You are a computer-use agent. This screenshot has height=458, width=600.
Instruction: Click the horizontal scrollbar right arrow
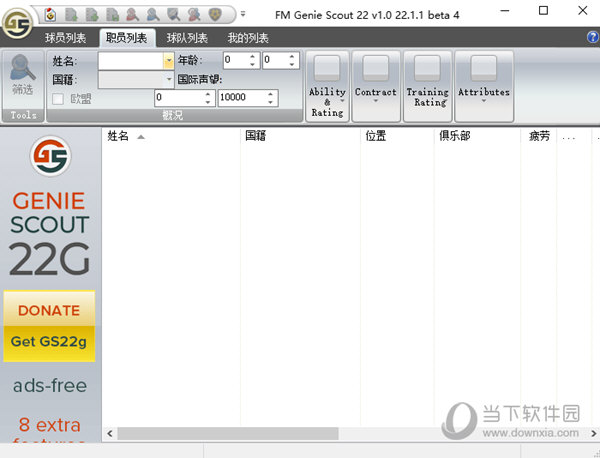click(593, 434)
